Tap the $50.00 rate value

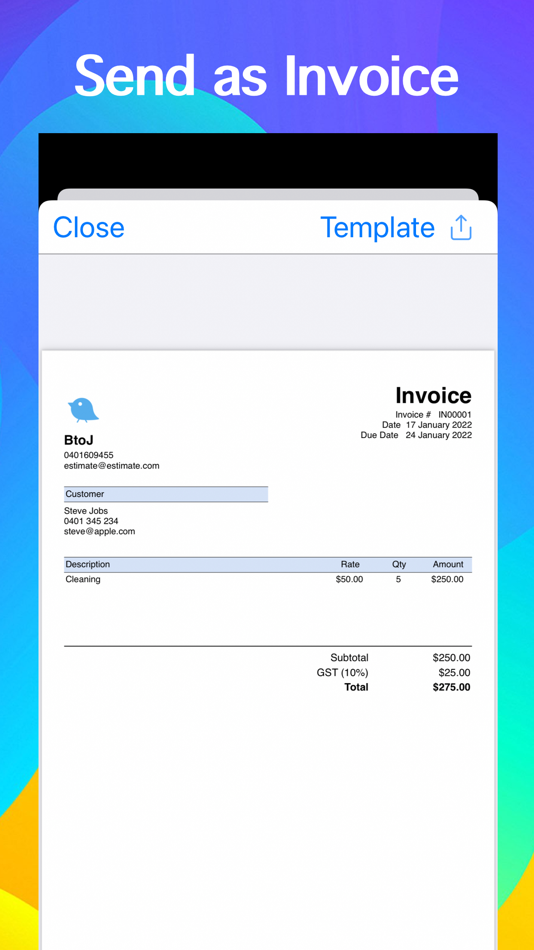point(349,579)
